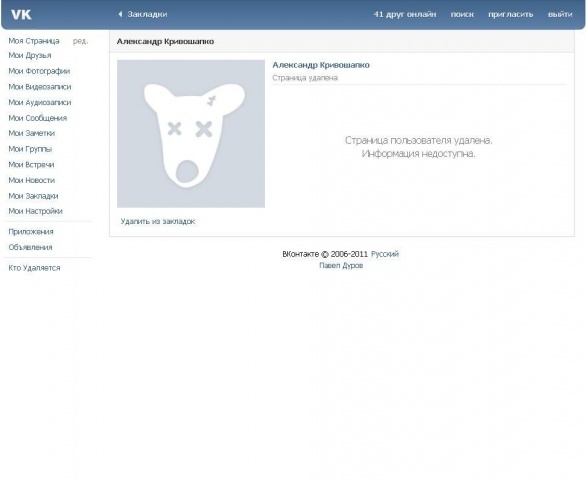This screenshot has width=586, height=480.
Task: Click profile name Александр Кривошапко beside avatar
Action: (x=321, y=65)
